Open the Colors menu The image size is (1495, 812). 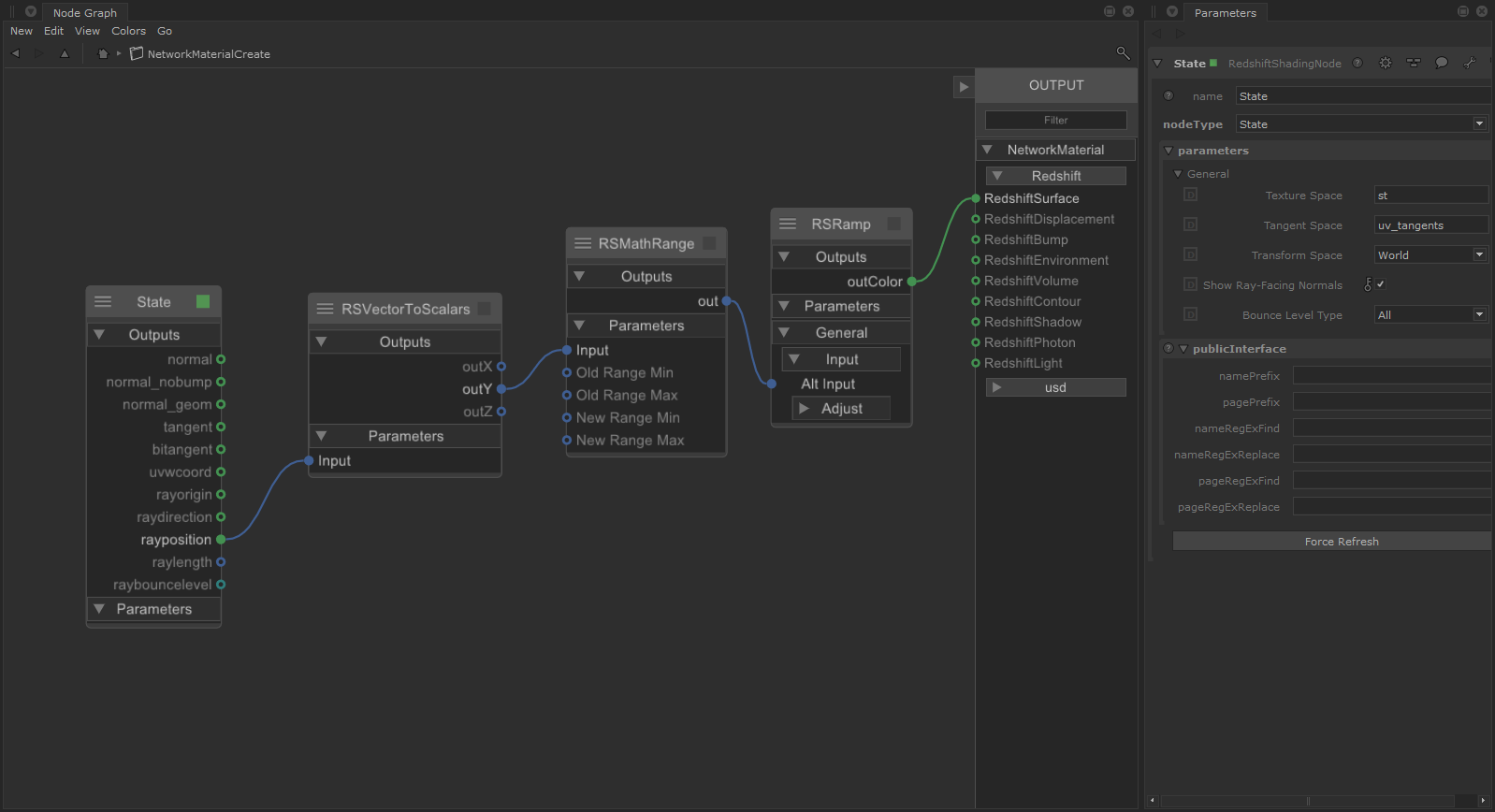pos(129,31)
